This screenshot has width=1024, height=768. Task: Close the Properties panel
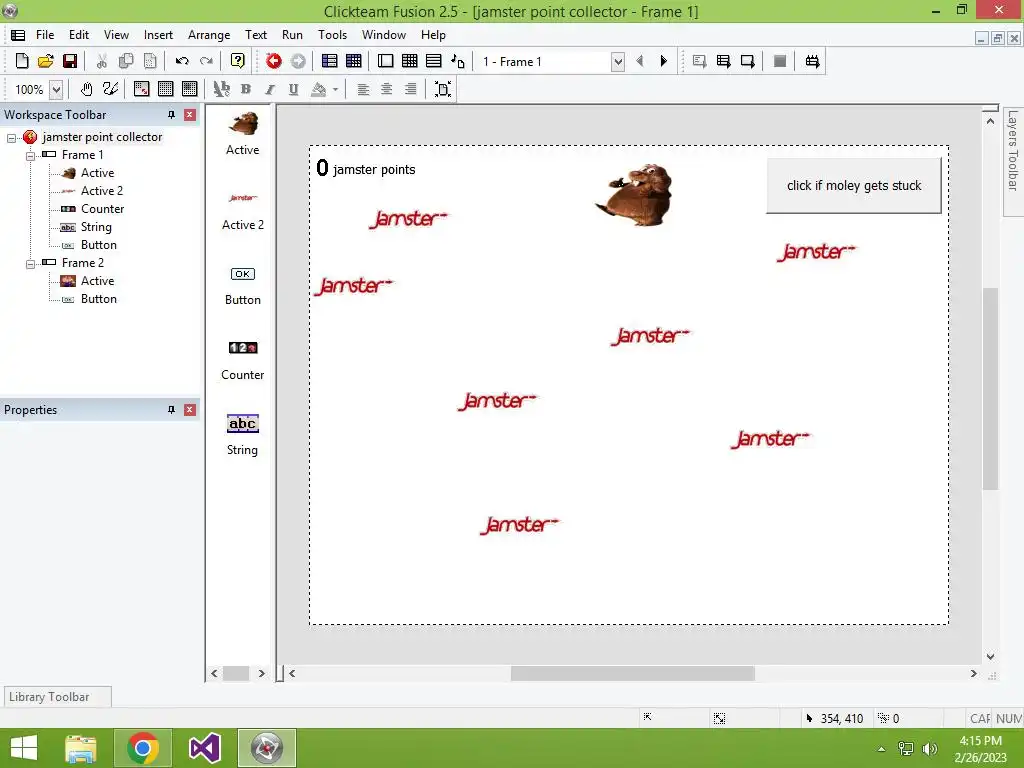pyautogui.click(x=190, y=410)
